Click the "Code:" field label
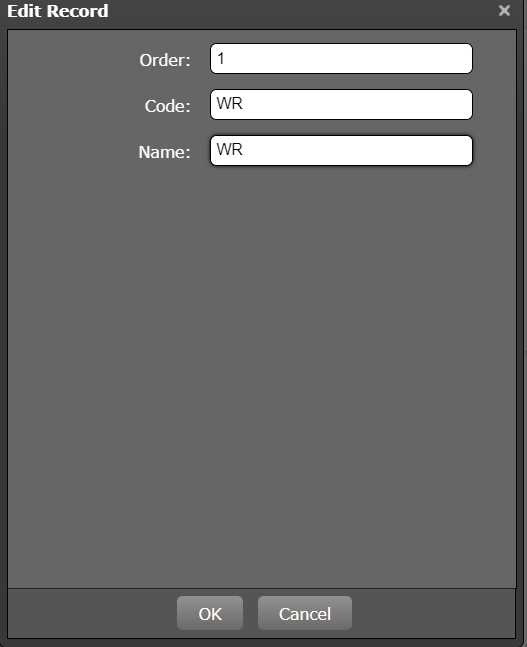 pyautogui.click(x=167, y=106)
